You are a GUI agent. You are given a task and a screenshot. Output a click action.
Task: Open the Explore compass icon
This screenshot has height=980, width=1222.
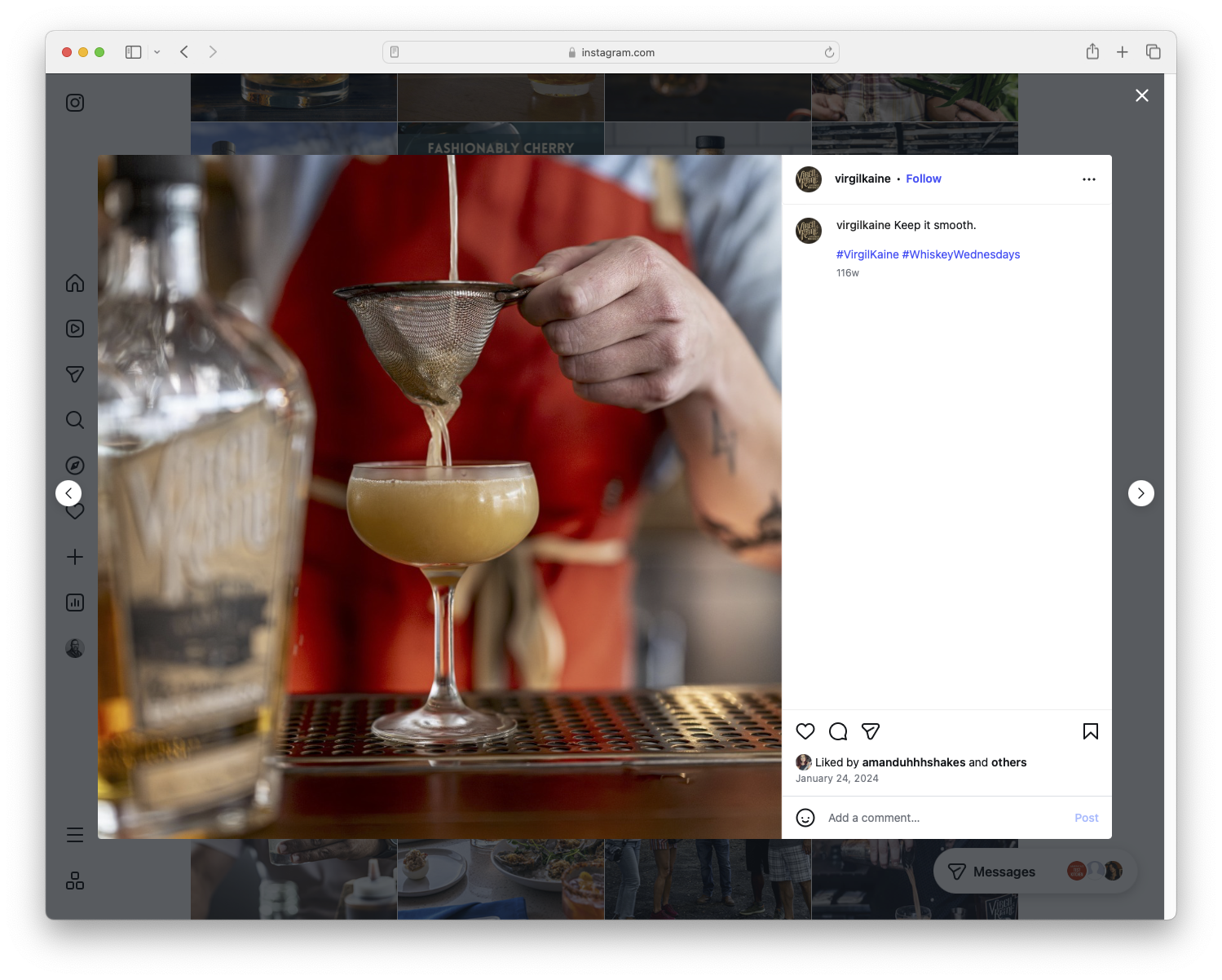tap(74, 465)
